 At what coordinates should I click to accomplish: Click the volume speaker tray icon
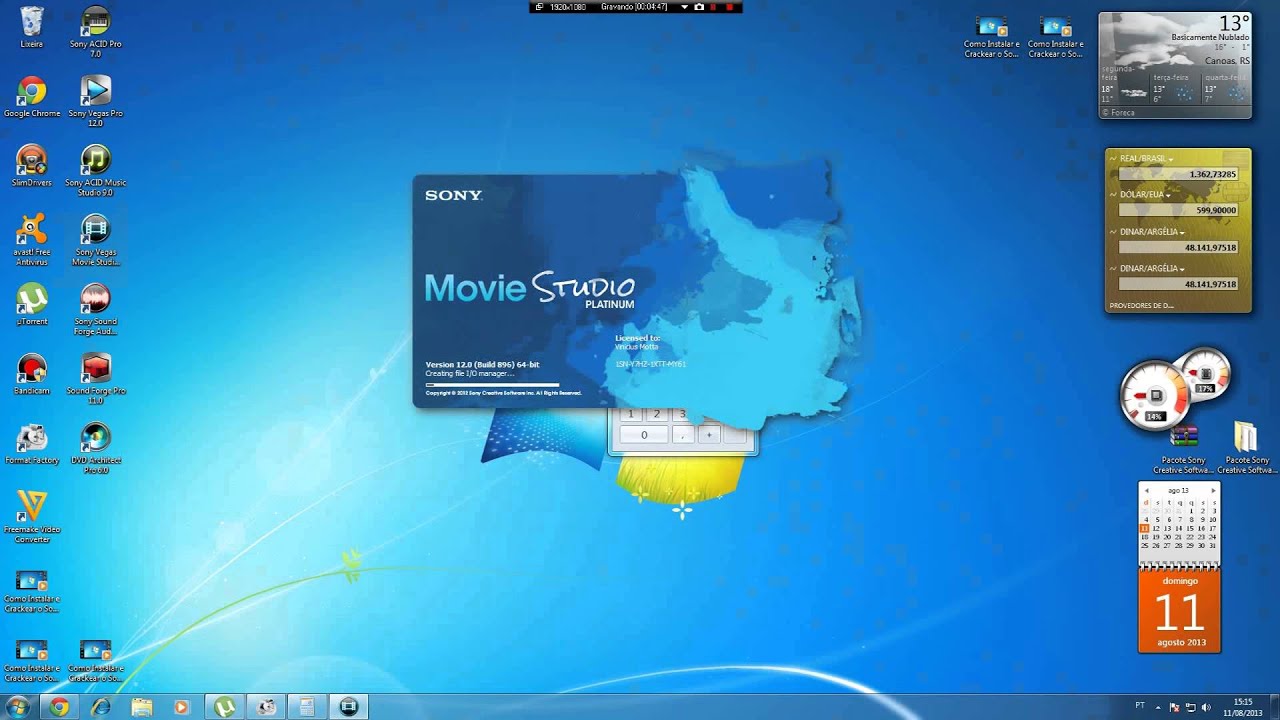pos(1205,707)
